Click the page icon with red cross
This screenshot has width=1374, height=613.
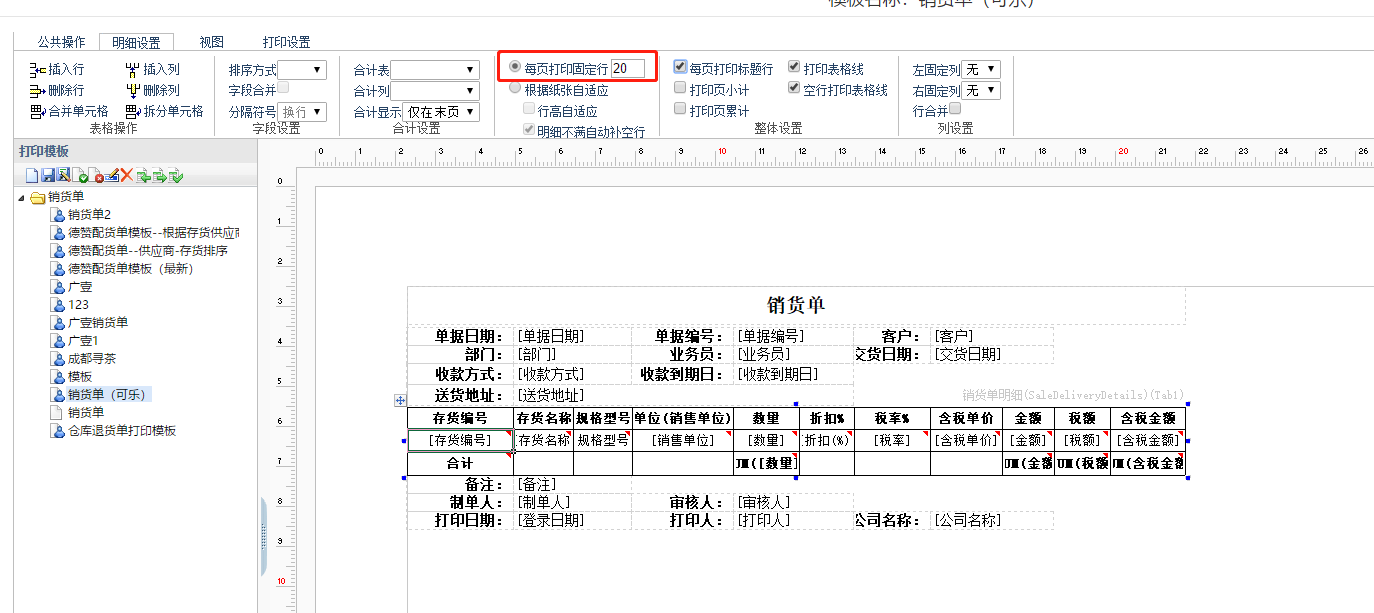pos(96,176)
